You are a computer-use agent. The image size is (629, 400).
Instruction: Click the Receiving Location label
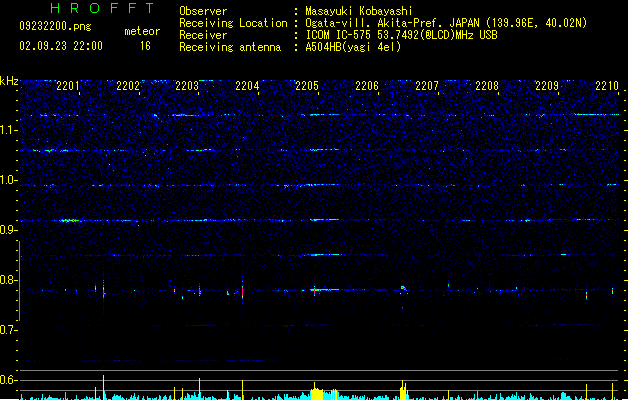233,23
